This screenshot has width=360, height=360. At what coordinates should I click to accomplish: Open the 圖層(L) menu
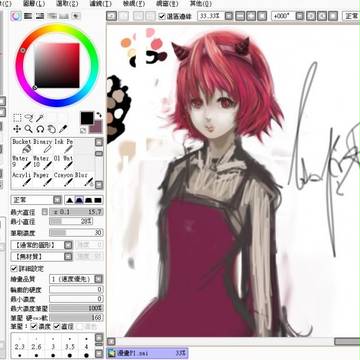coord(34,4)
